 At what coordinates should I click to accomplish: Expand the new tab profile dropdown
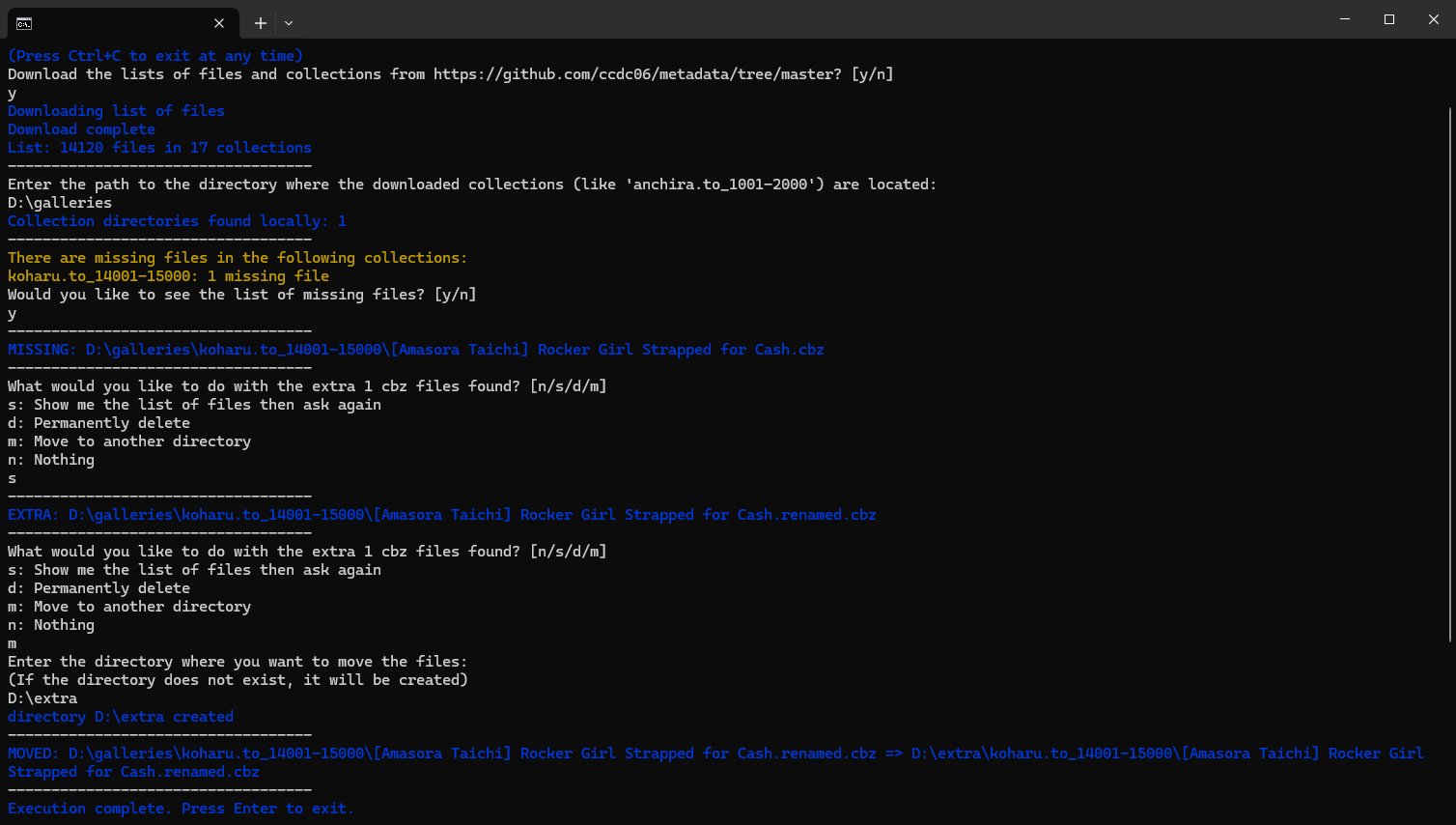point(289,23)
